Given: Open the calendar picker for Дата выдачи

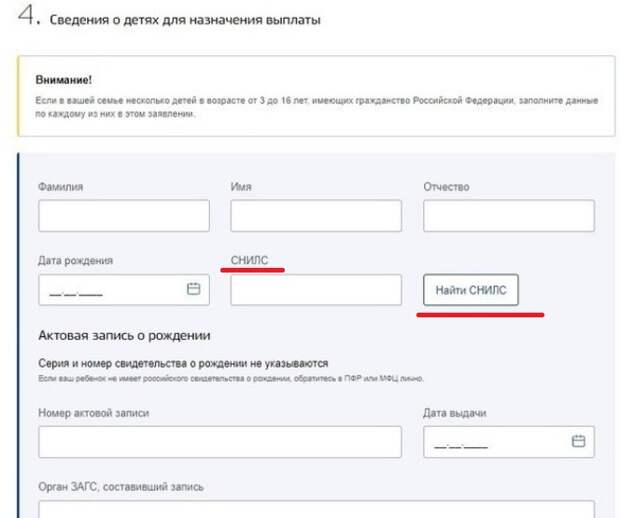Looking at the screenshot, I should (578, 441).
